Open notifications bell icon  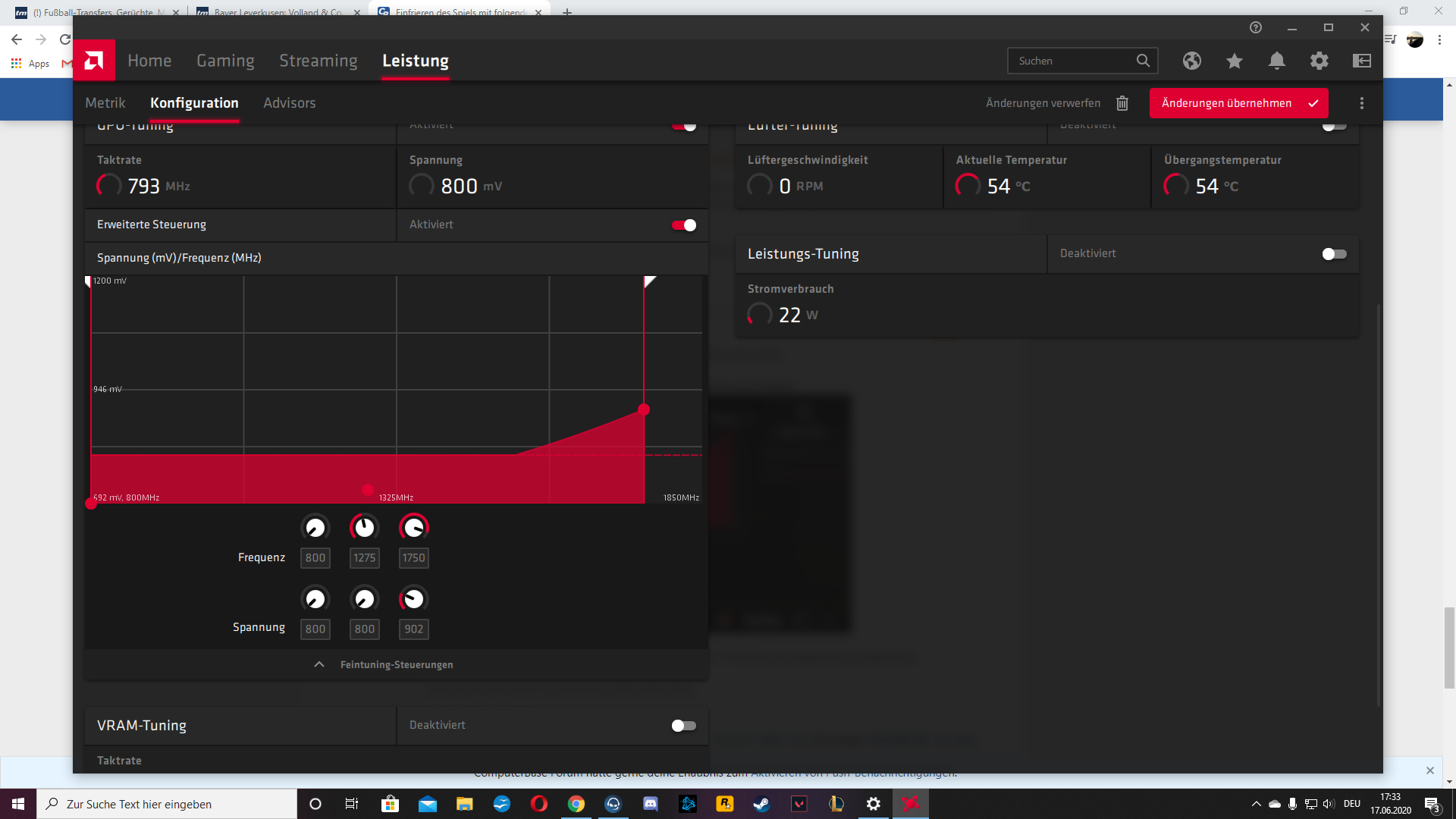tap(1277, 61)
